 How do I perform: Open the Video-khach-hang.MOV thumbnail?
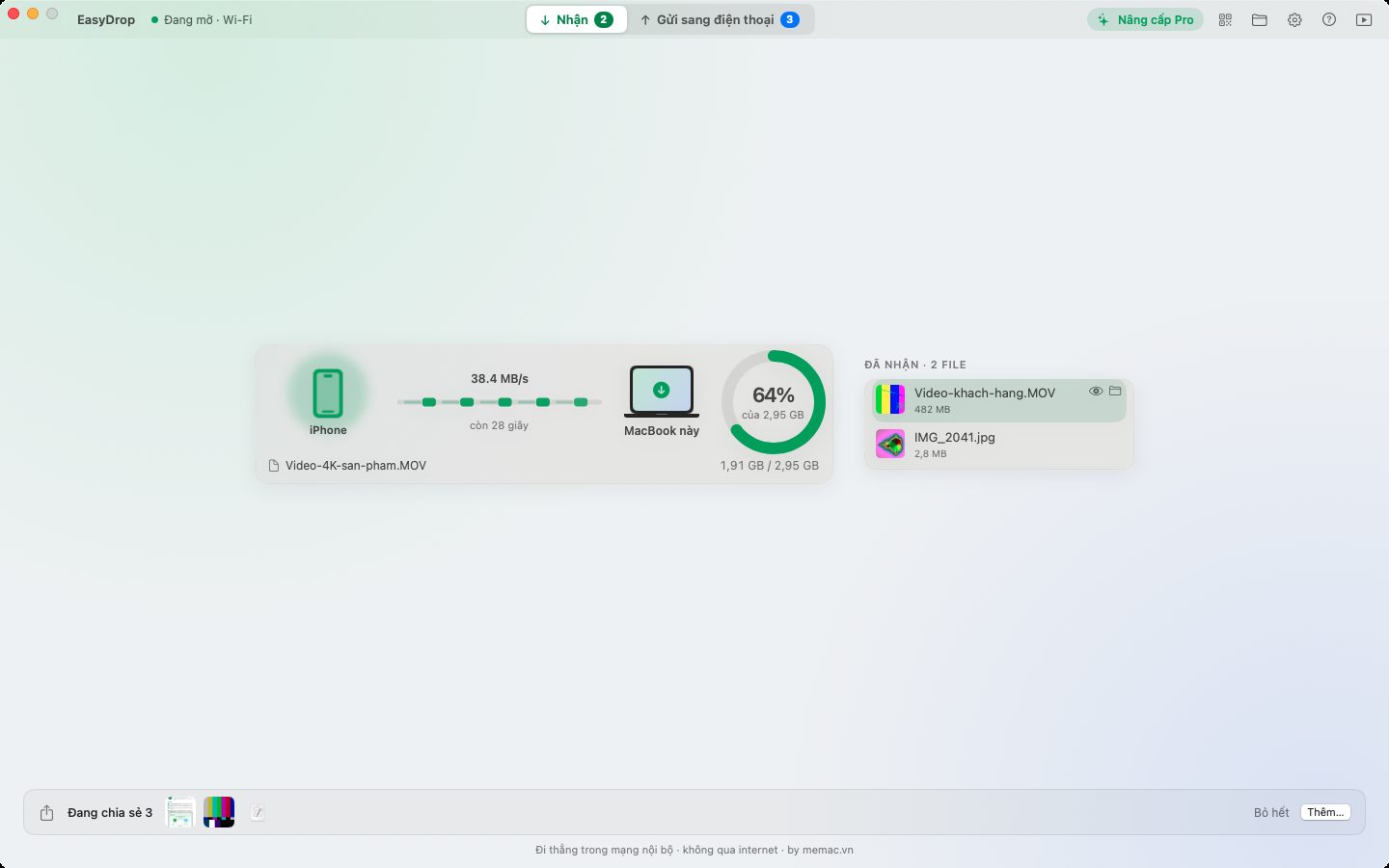click(890, 399)
